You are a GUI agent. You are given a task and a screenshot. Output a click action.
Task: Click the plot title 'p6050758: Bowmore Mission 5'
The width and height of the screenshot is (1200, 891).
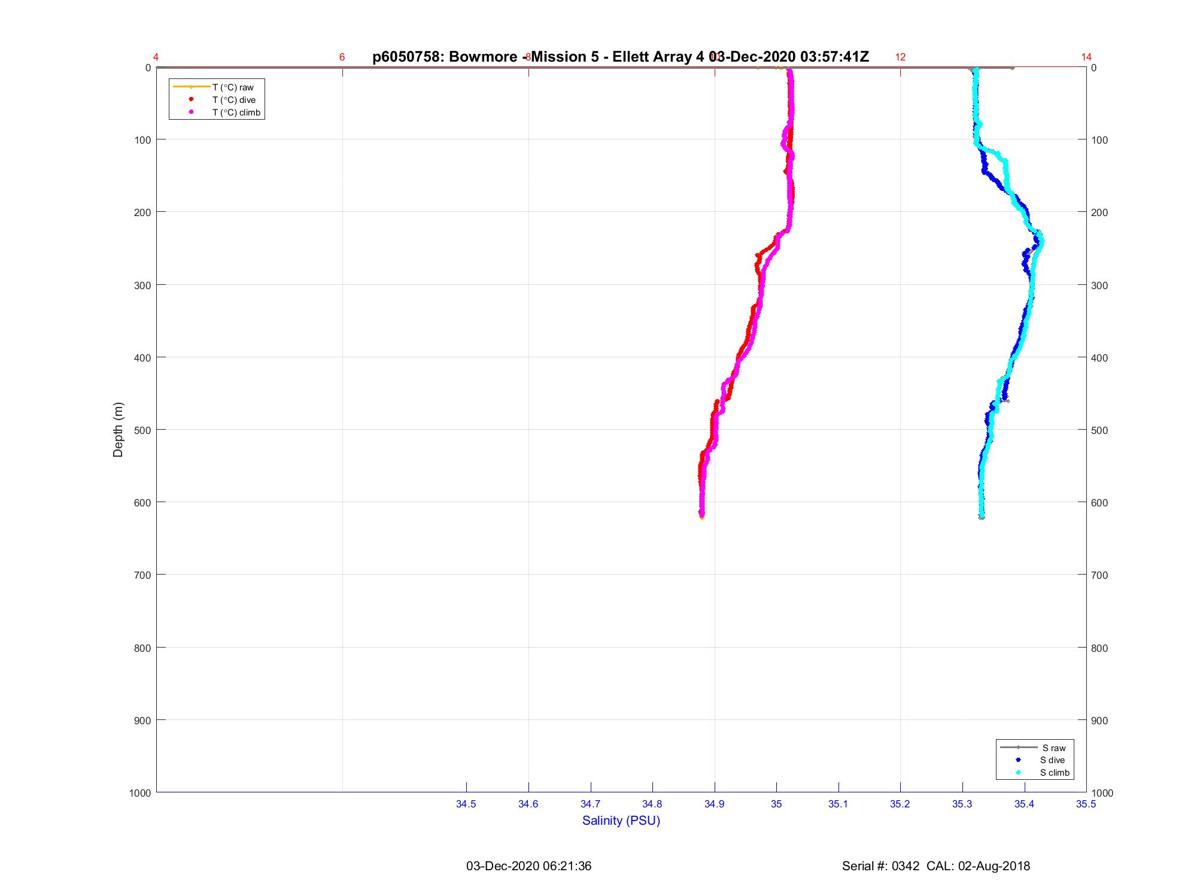tap(620, 57)
